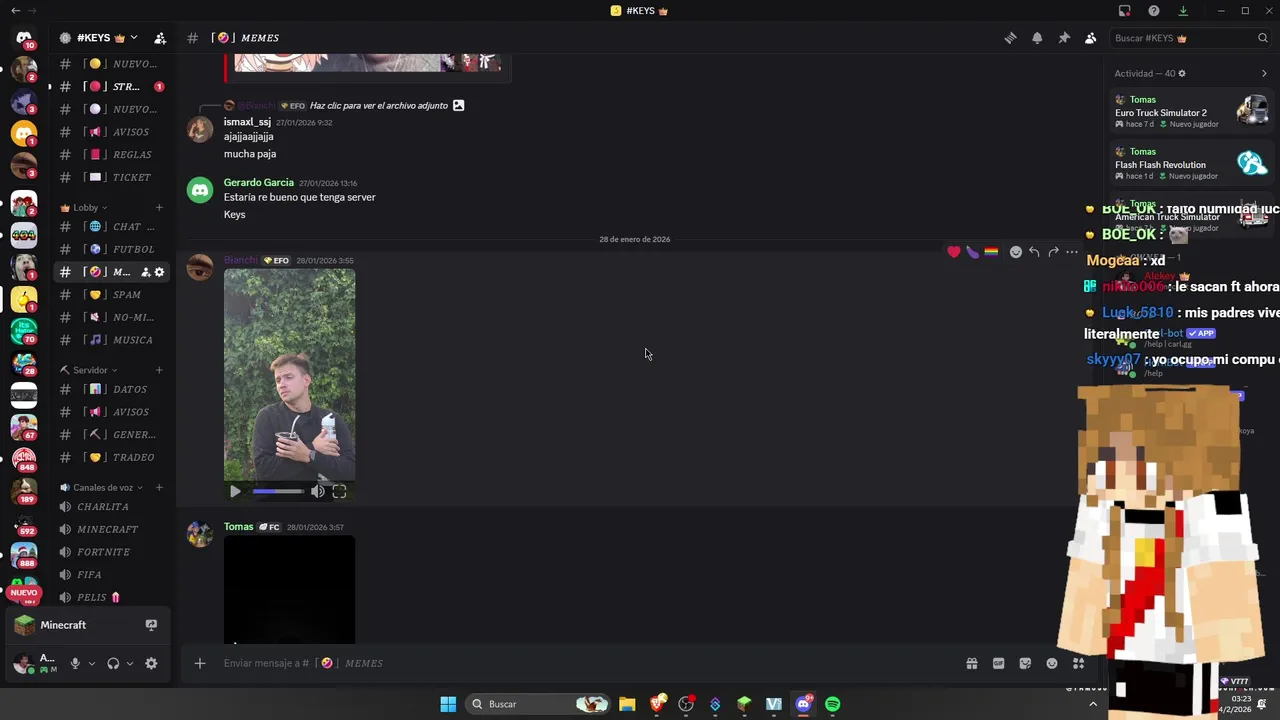The width and height of the screenshot is (1280, 720).
Task: Open the REGLAS channel
Action: click(x=111, y=155)
